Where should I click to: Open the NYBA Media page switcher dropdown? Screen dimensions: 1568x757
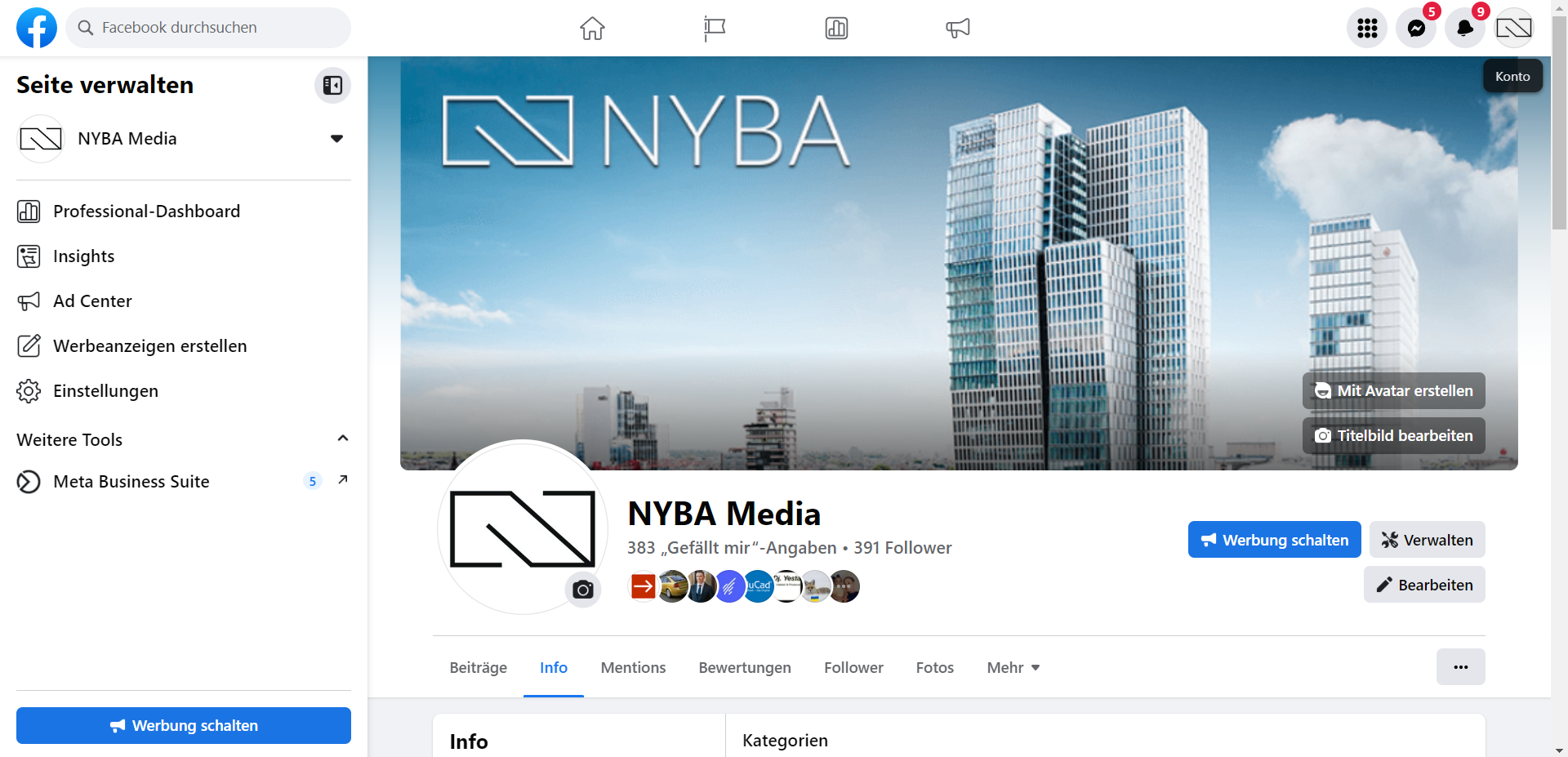point(336,139)
